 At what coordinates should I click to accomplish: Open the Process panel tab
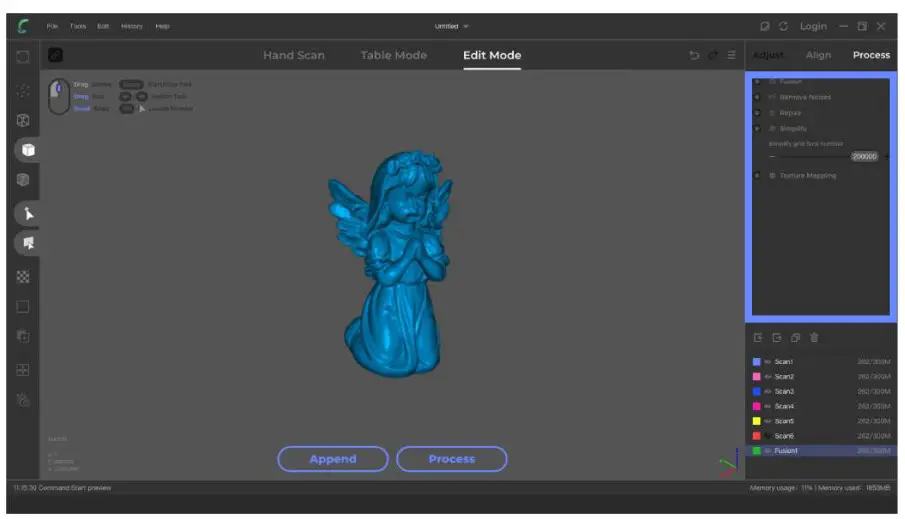click(871, 55)
